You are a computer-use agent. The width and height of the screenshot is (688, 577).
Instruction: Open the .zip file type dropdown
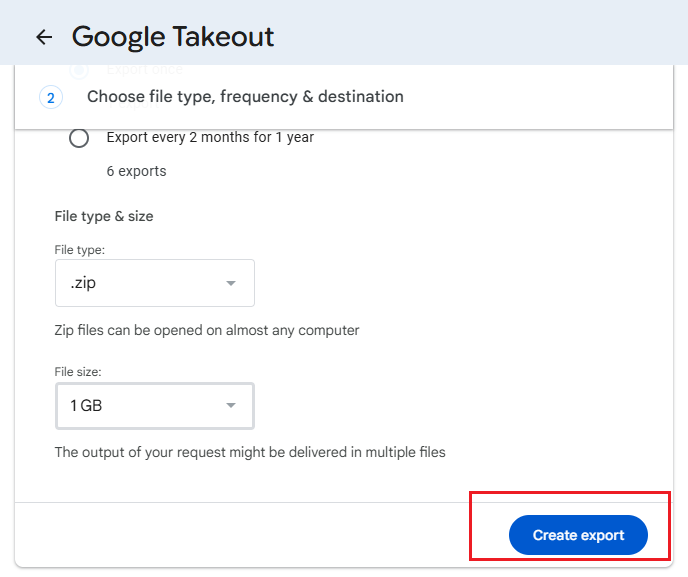[x=154, y=283]
